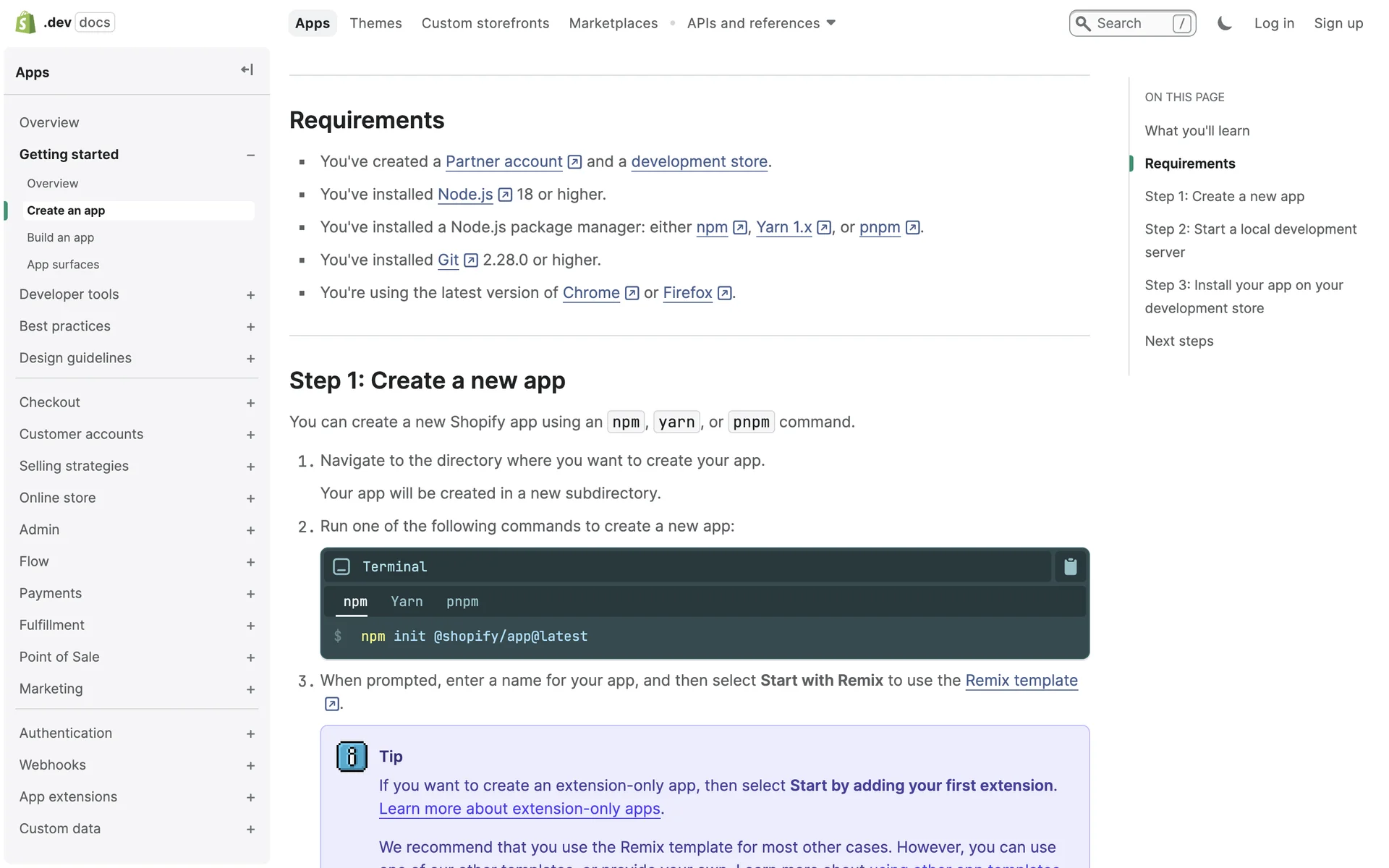The height and width of the screenshot is (868, 1389).
Task: Collapse the Apps sidebar panel
Action: [247, 70]
